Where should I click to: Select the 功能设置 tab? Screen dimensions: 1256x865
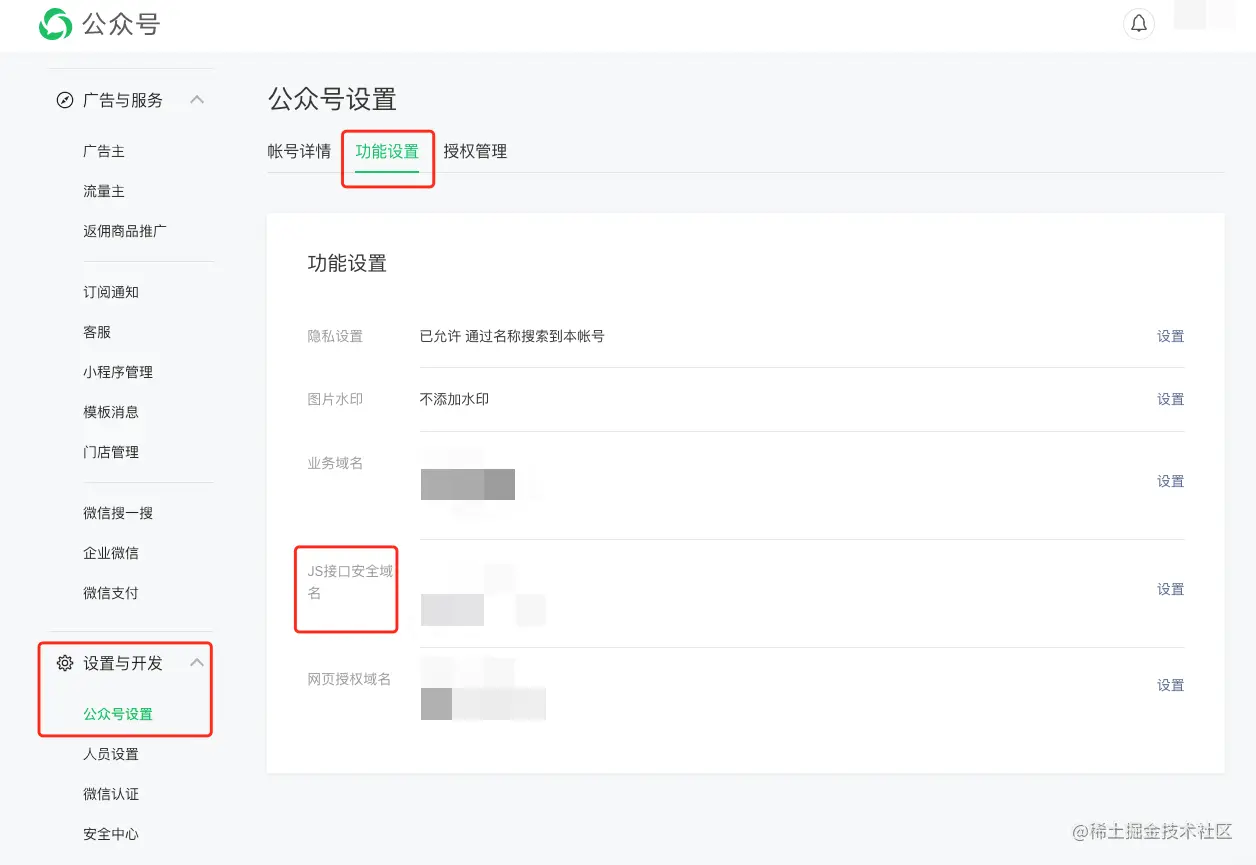point(387,151)
